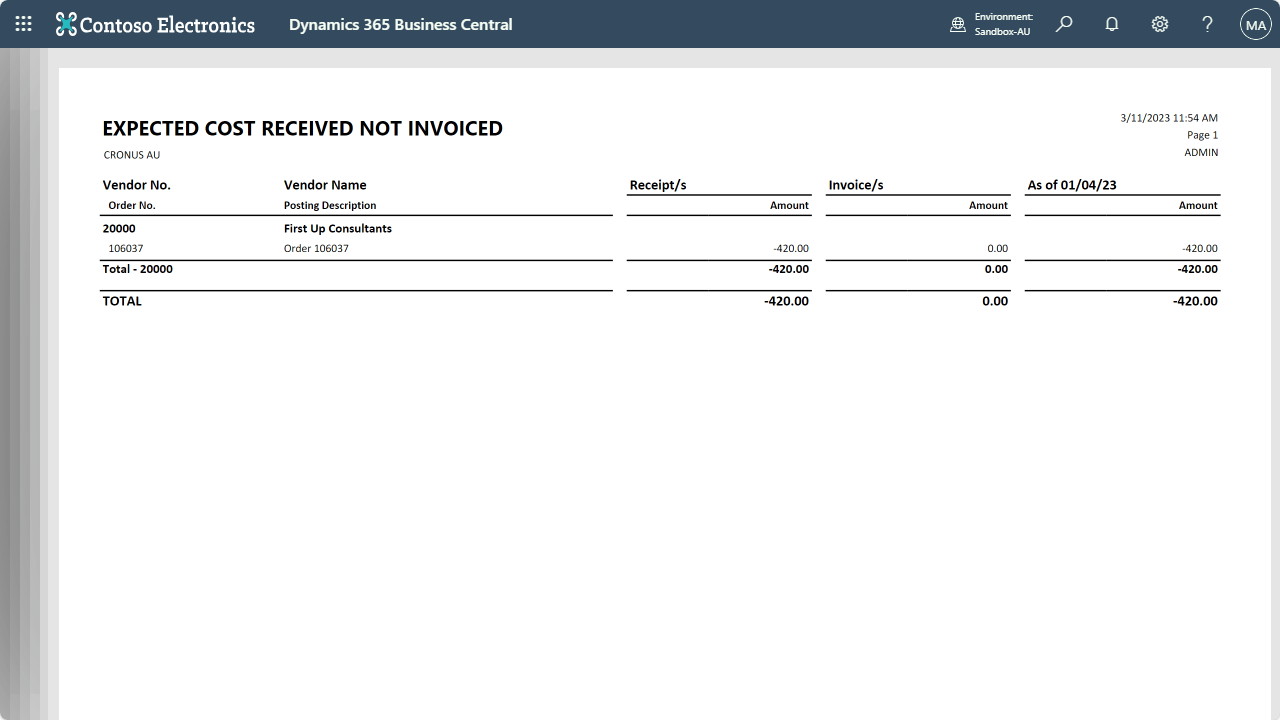Image resolution: width=1280 pixels, height=720 pixels.
Task: Select posting description Order 106037
Action: (316, 248)
